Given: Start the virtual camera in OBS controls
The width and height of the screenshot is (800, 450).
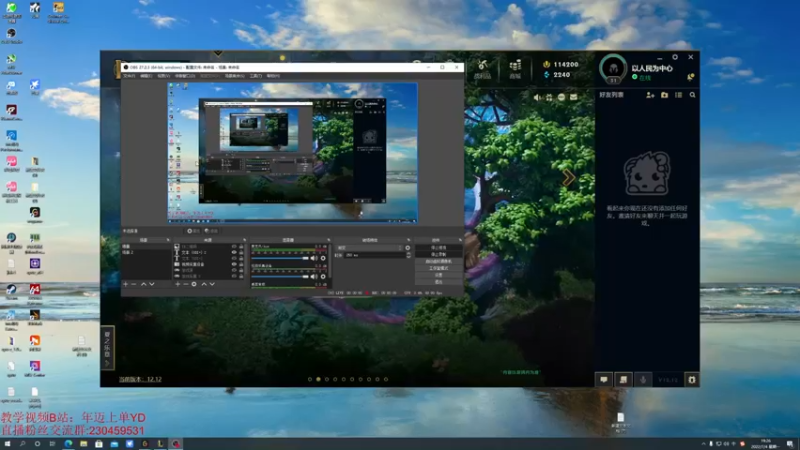Looking at the screenshot, I should click(x=438, y=261).
